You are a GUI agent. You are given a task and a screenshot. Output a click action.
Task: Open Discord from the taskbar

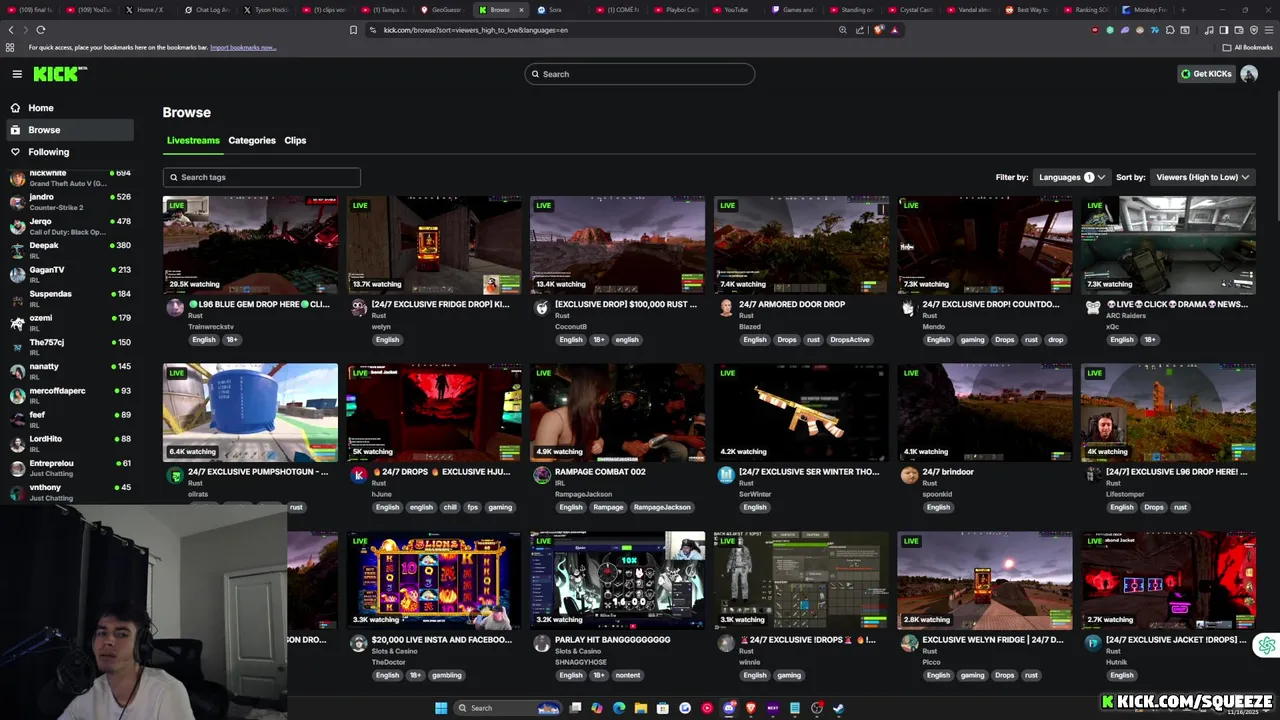[729, 708]
